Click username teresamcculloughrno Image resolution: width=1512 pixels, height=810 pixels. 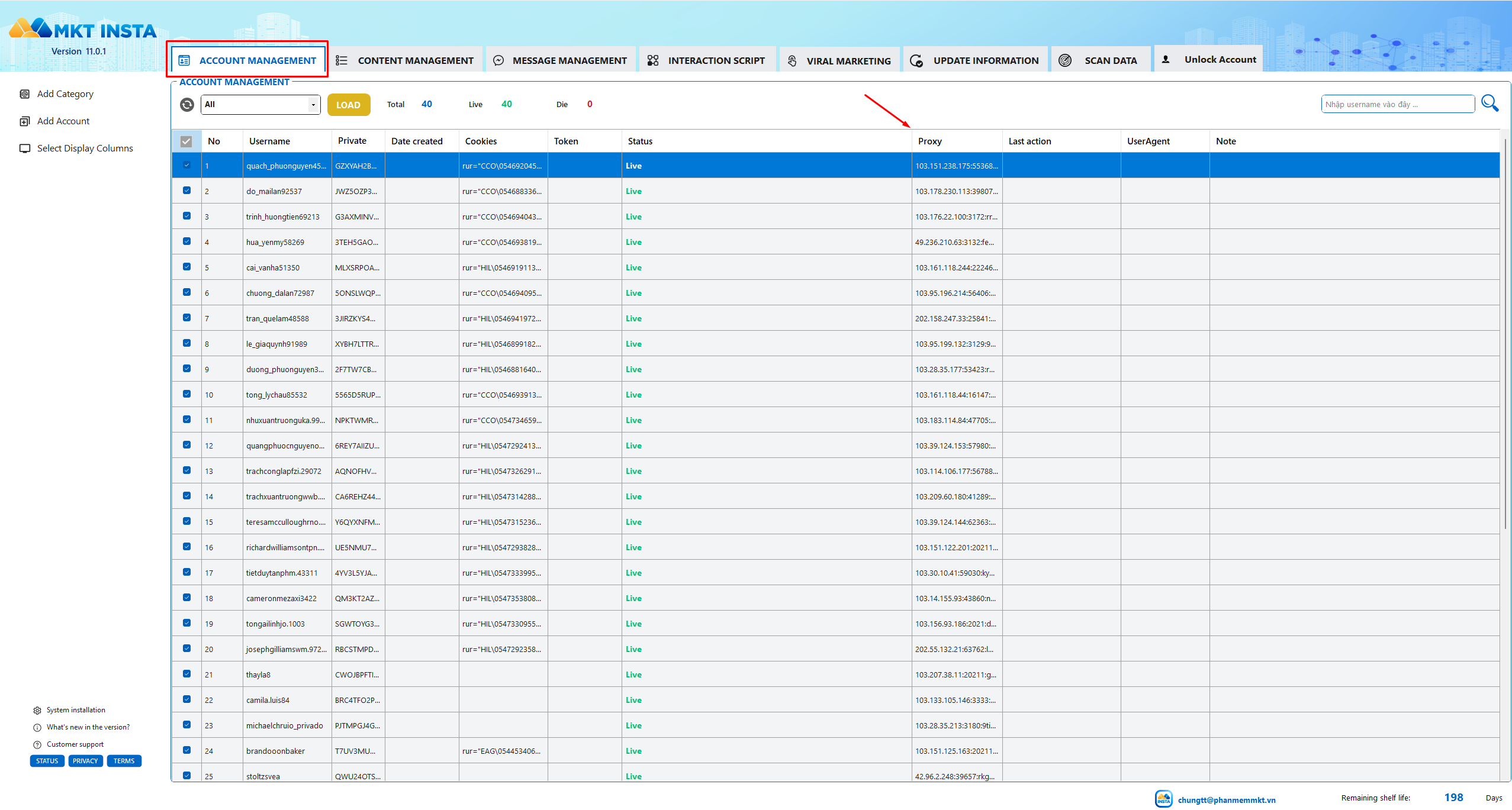click(x=286, y=522)
